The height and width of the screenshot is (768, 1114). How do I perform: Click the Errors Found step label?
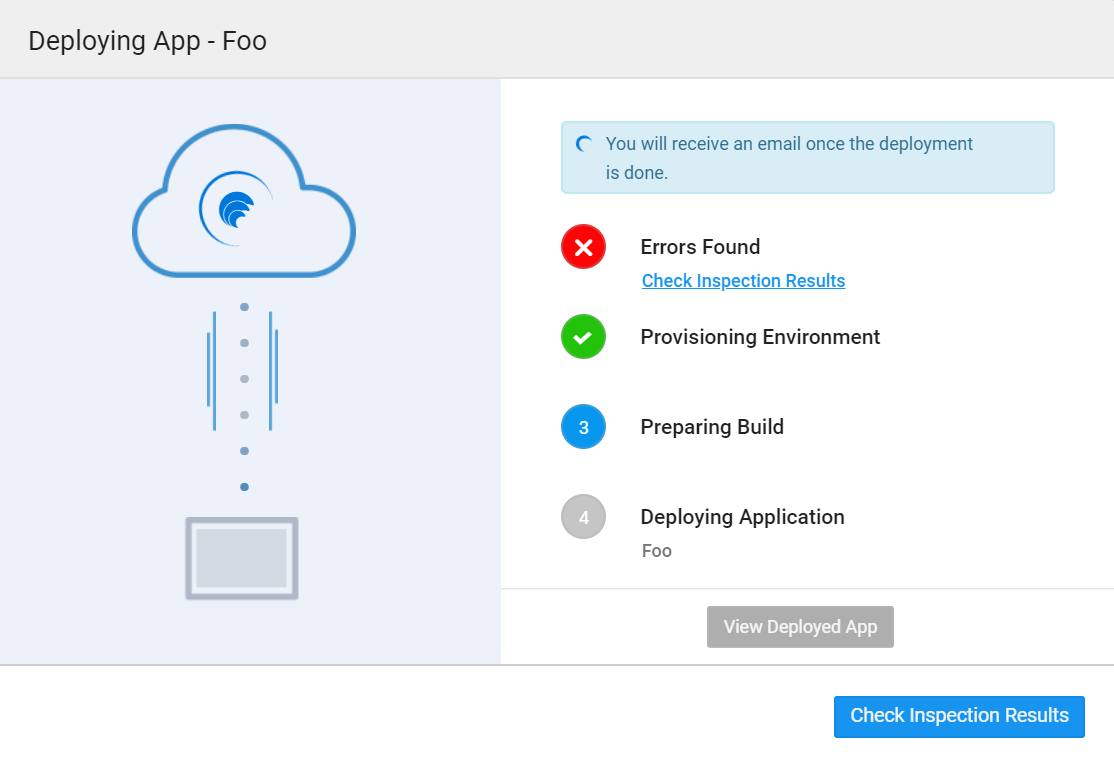pyautogui.click(x=700, y=247)
